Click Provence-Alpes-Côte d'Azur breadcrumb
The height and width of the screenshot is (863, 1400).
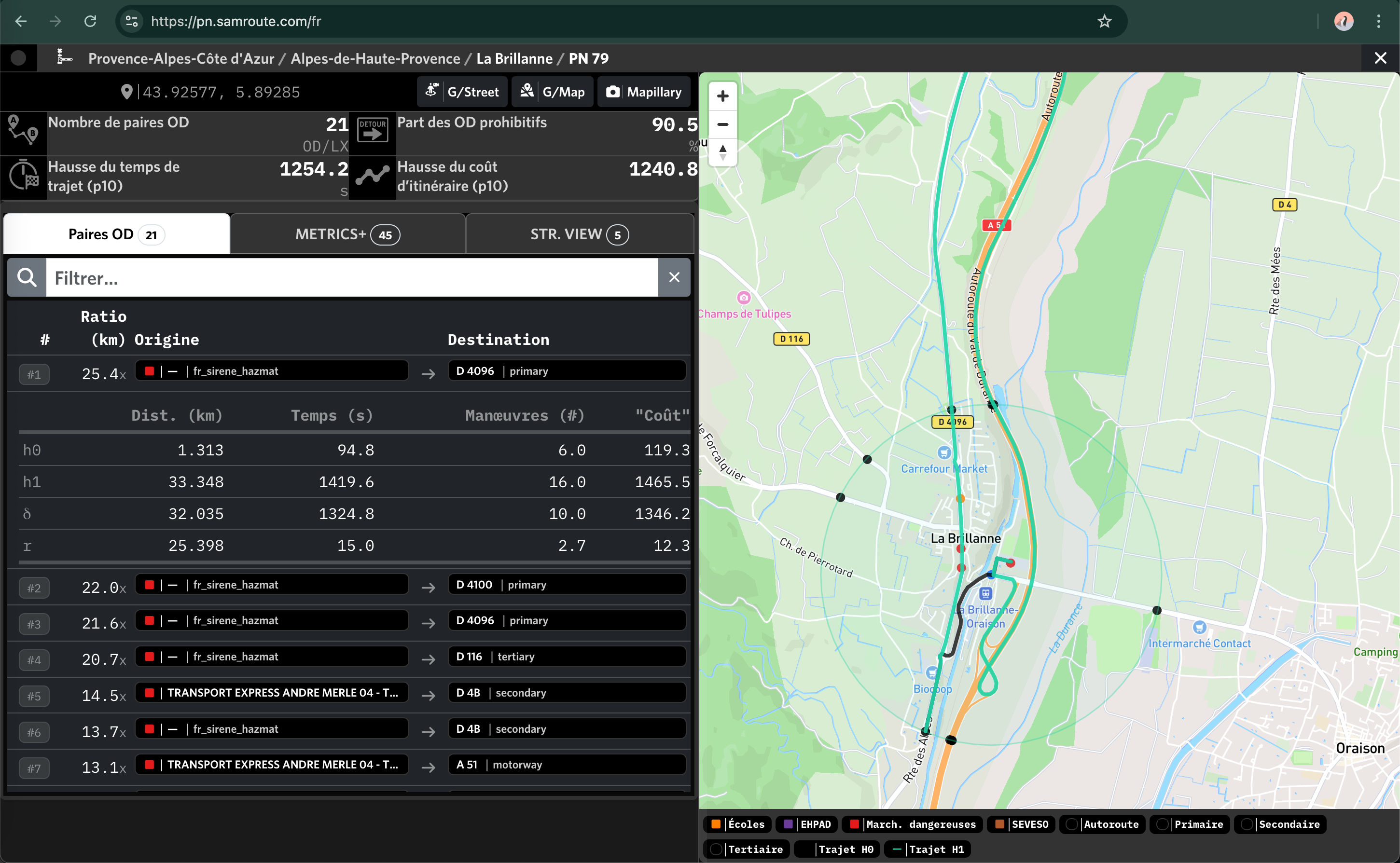coord(181,58)
